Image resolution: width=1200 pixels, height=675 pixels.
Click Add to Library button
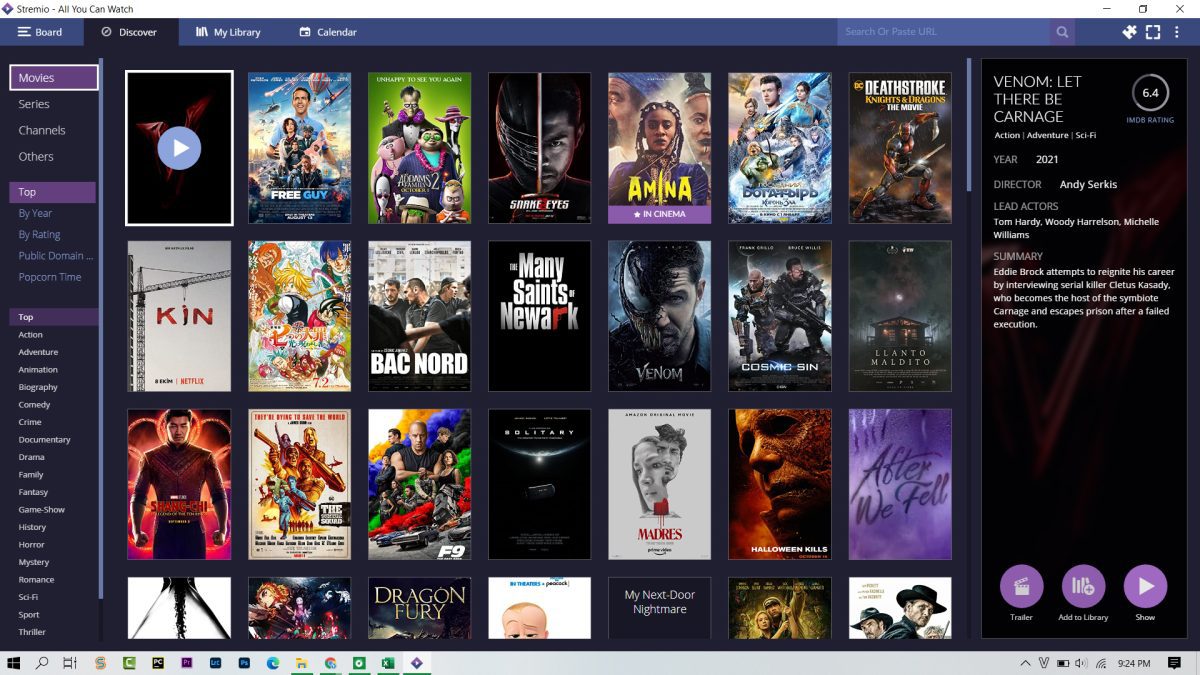pyautogui.click(x=1083, y=587)
